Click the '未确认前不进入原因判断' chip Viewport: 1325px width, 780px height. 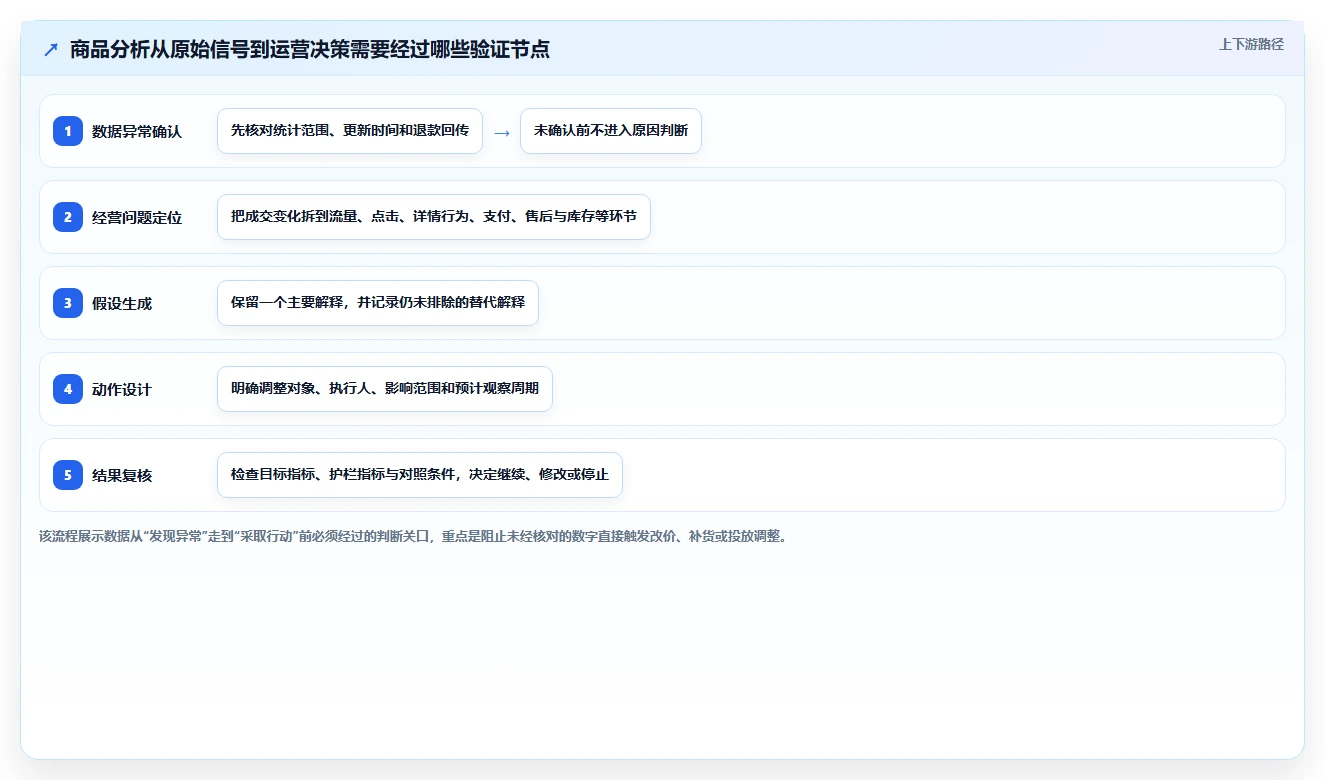coord(611,131)
